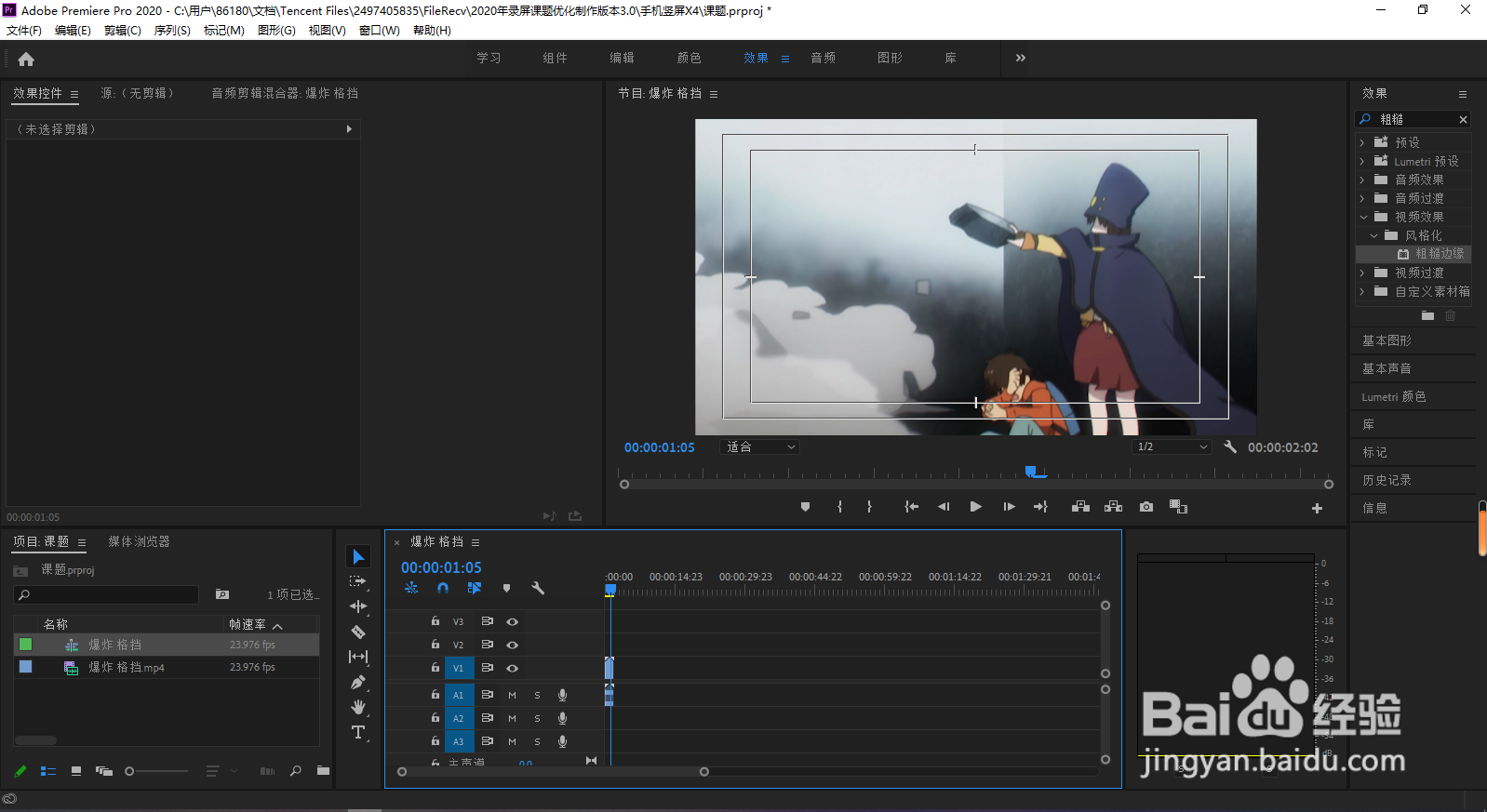Click Go to Out point button

(1040, 507)
